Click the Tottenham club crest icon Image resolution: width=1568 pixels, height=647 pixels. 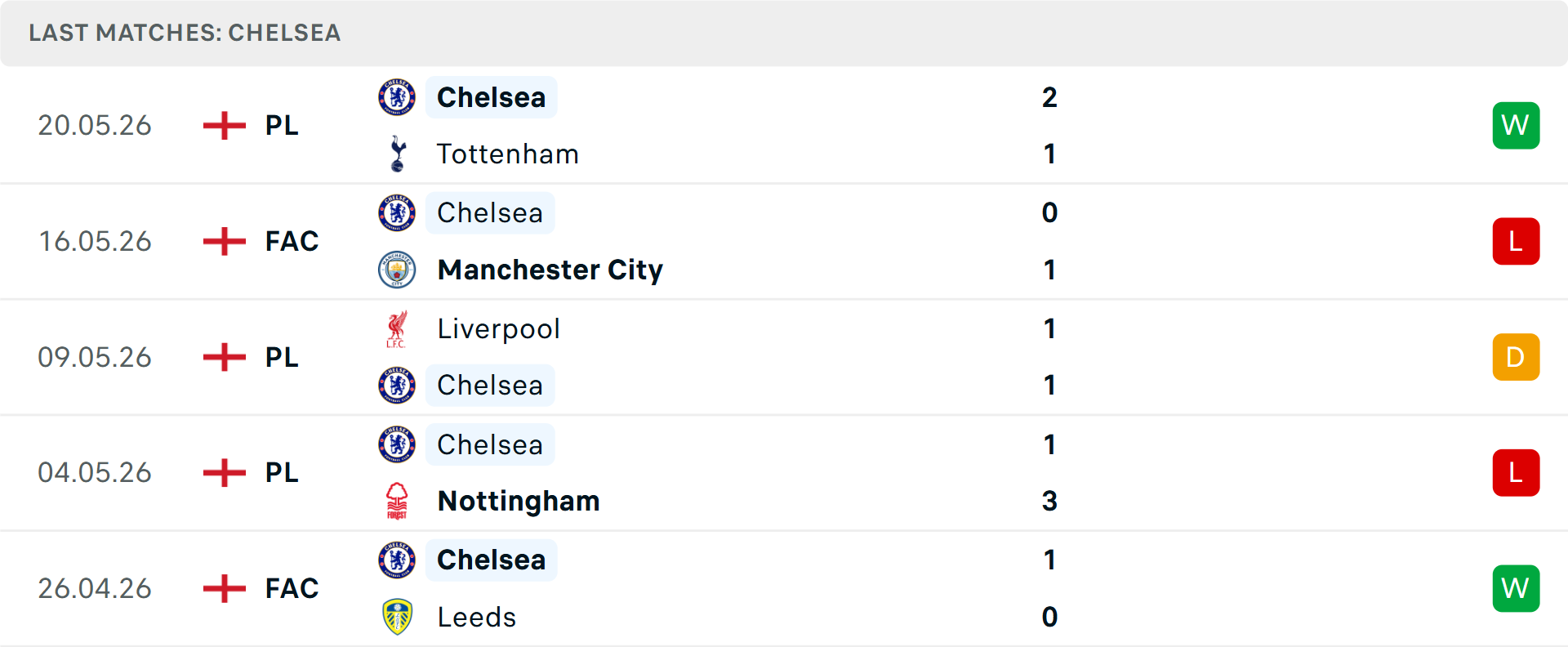398,154
